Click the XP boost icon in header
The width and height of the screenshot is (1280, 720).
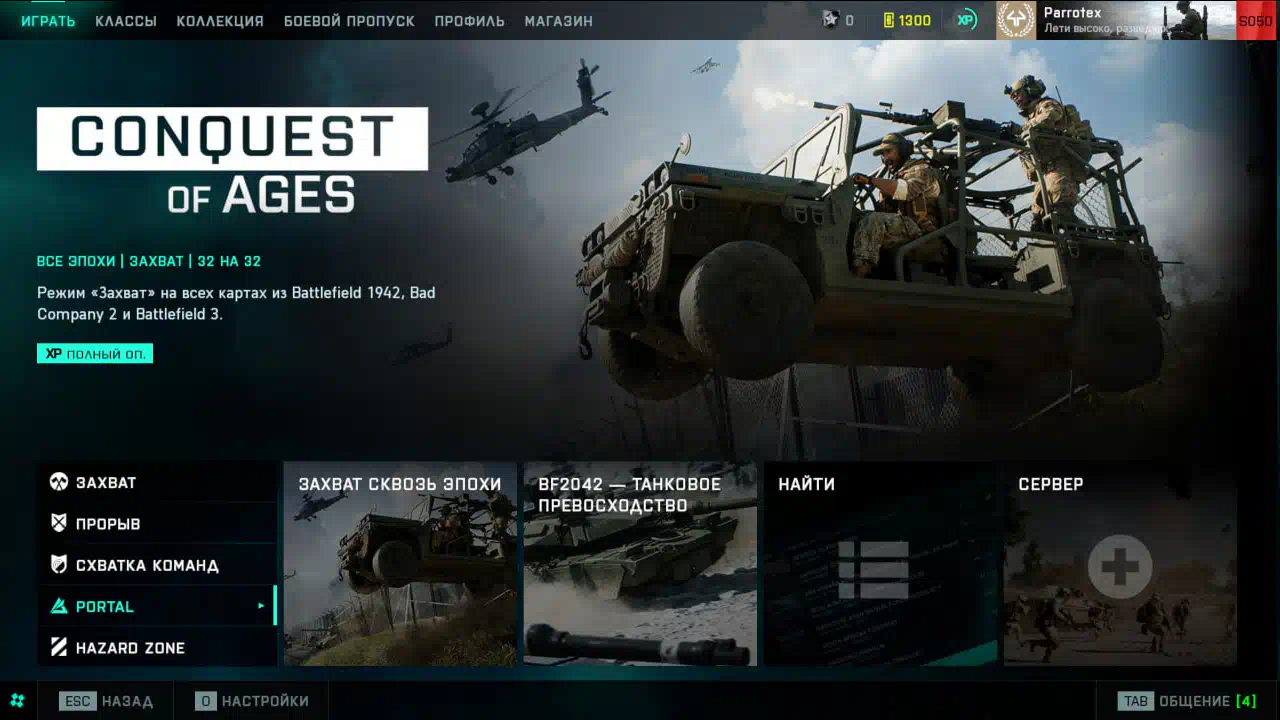pyautogui.click(x=966, y=20)
